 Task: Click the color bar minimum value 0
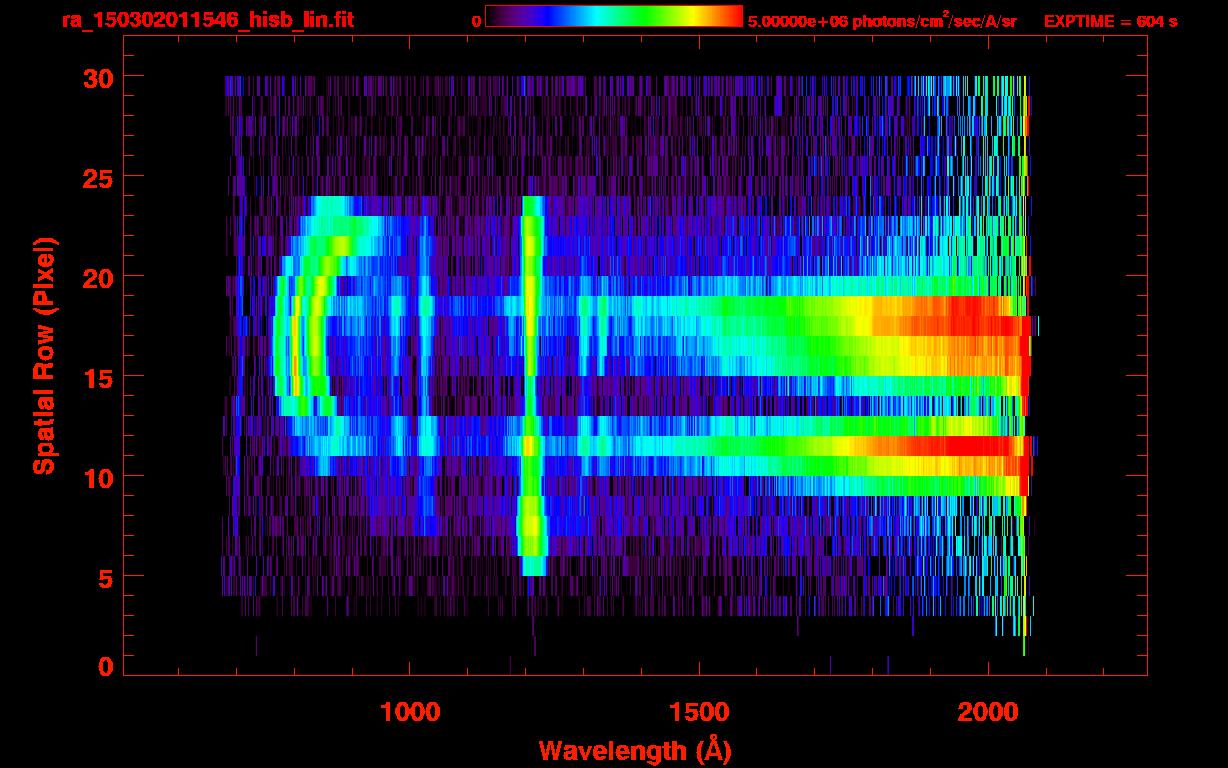[x=477, y=21]
